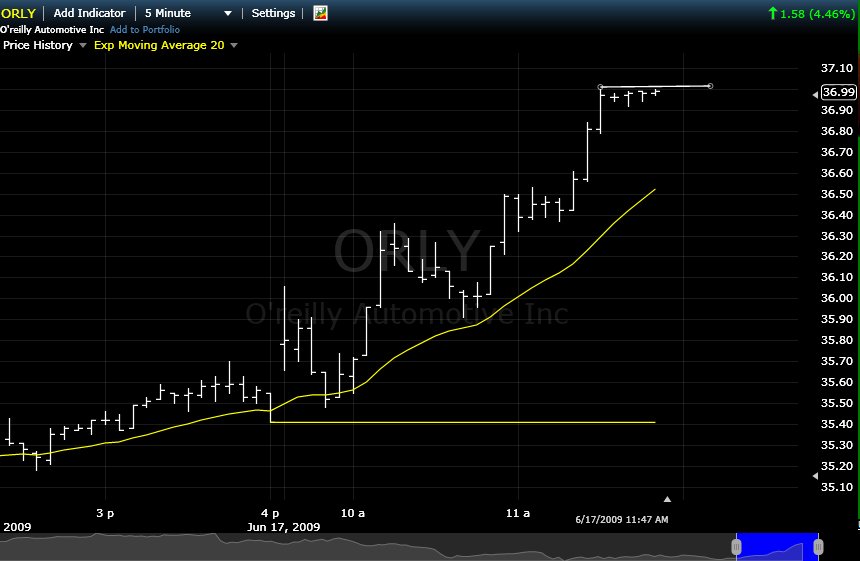Grab the left handle of the range slider
The image size is (860, 561).
736,546
